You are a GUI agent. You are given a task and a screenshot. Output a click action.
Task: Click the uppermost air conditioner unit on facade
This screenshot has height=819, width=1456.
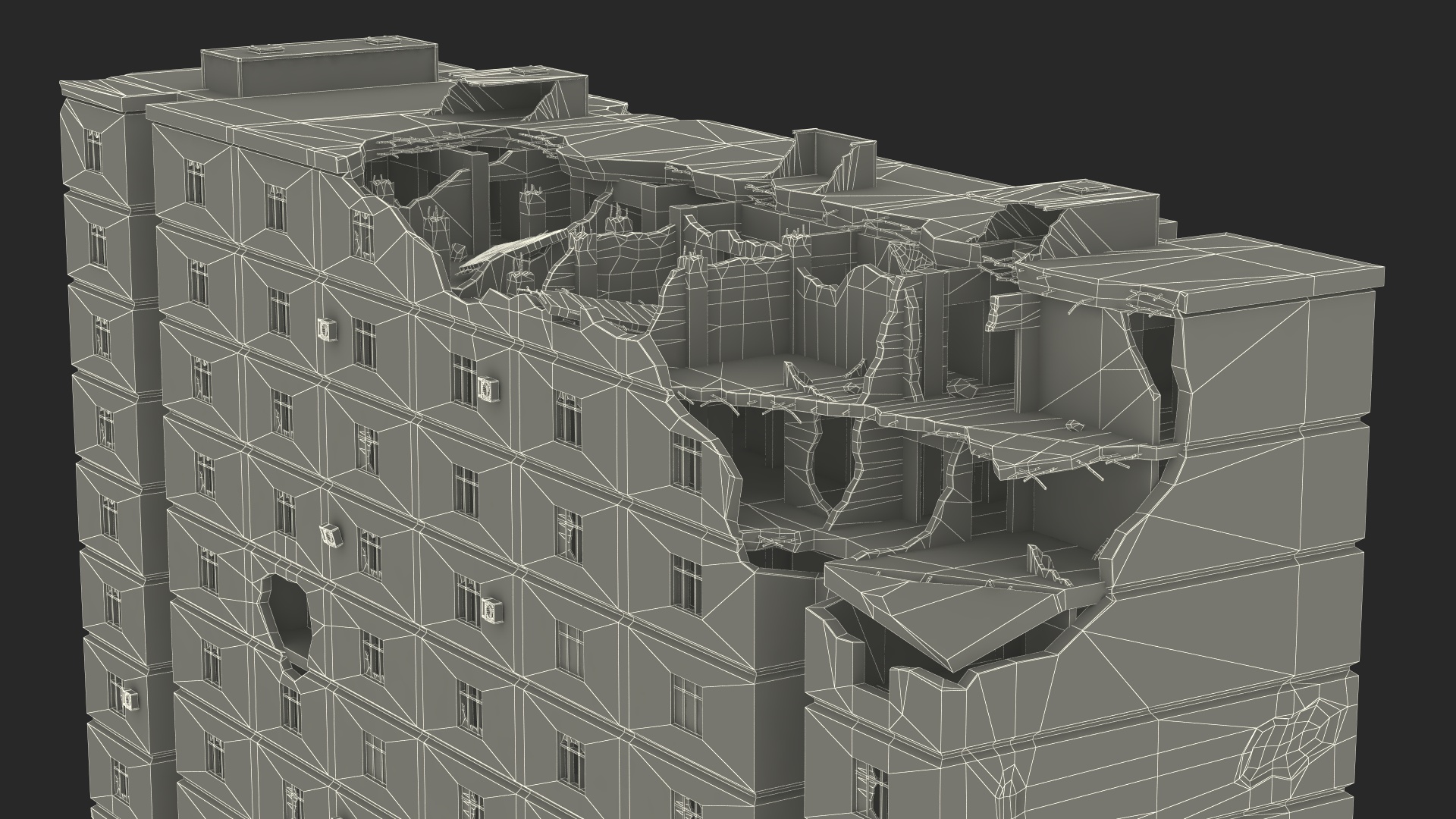(328, 328)
